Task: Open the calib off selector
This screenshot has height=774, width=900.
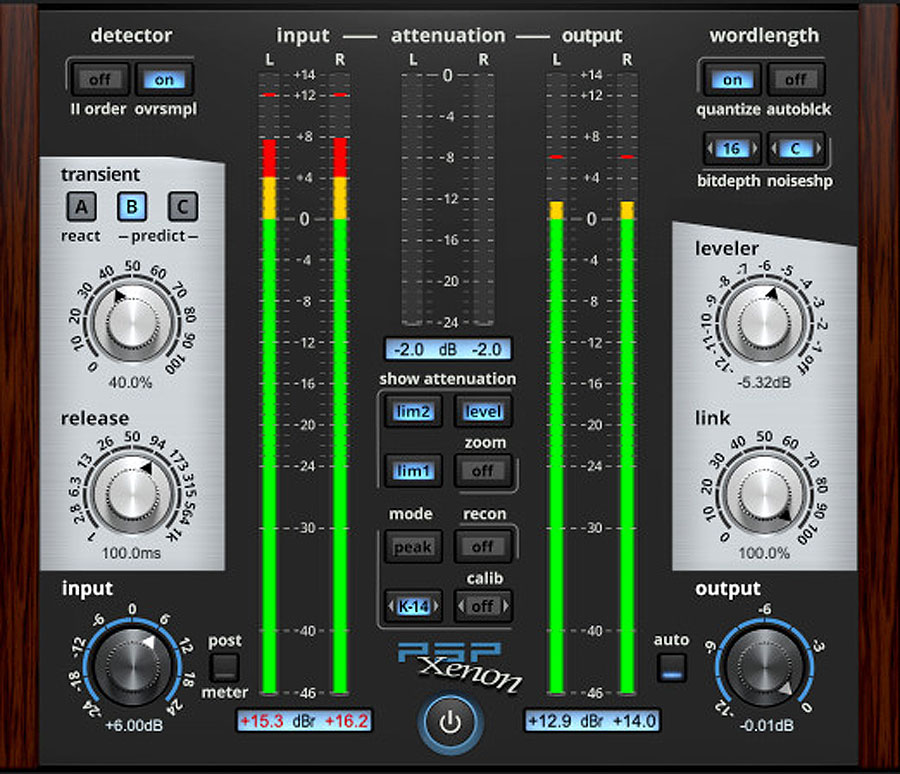Action: (484, 606)
